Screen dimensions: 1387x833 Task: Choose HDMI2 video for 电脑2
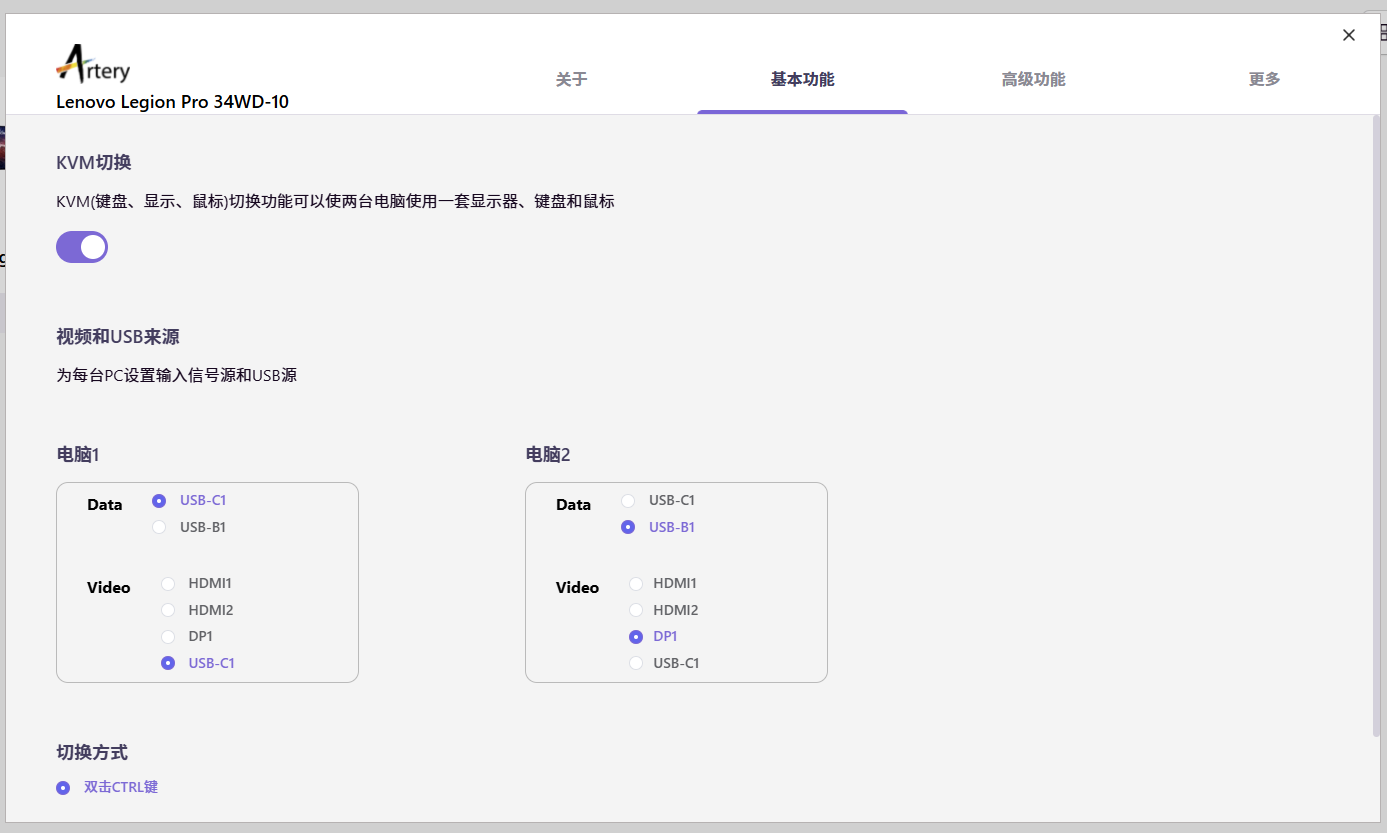click(x=636, y=610)
